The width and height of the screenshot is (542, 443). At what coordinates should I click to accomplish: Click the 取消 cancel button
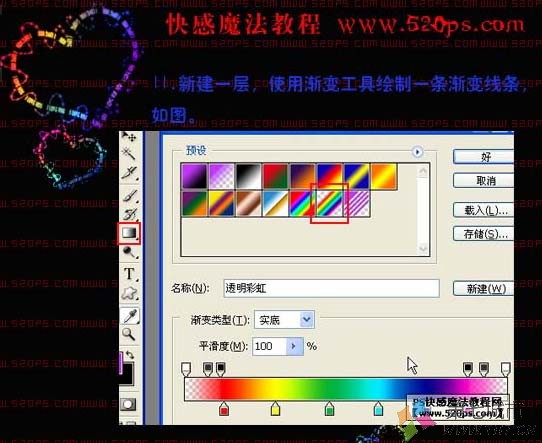point(484,181)
